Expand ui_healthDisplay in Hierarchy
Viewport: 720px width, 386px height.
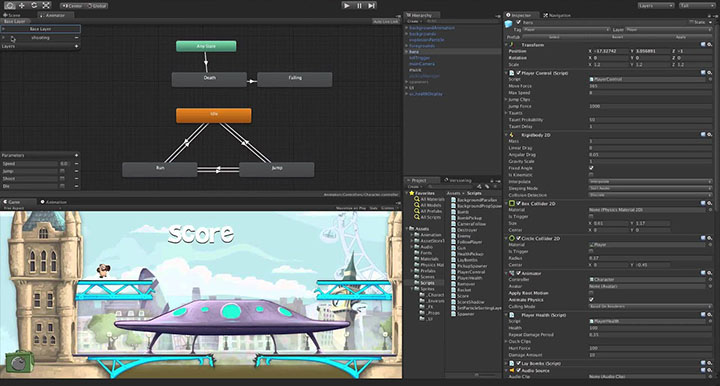click(x=406, y=94)
